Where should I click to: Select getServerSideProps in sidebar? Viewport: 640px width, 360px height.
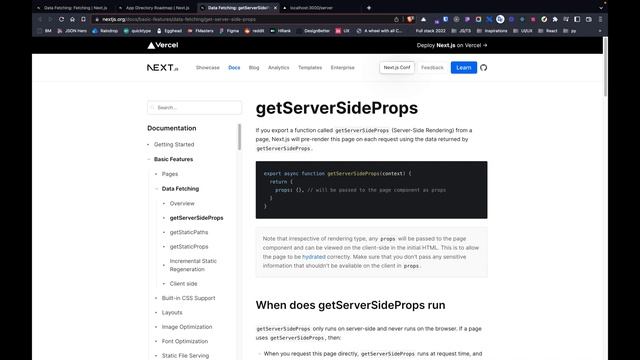196,218
